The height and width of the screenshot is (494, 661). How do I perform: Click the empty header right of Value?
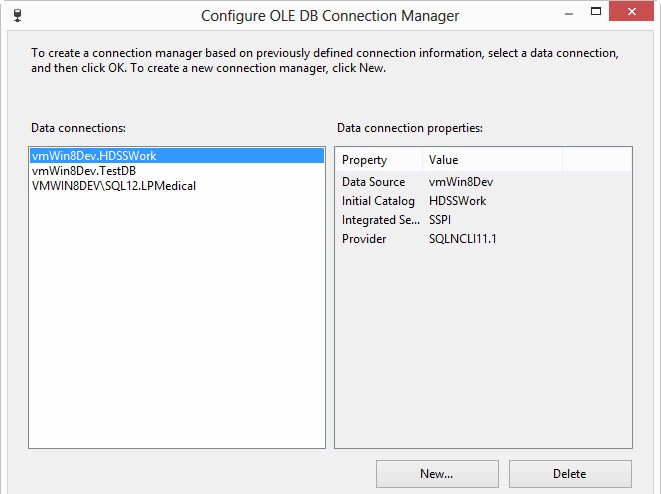click(x=596, y=160)
